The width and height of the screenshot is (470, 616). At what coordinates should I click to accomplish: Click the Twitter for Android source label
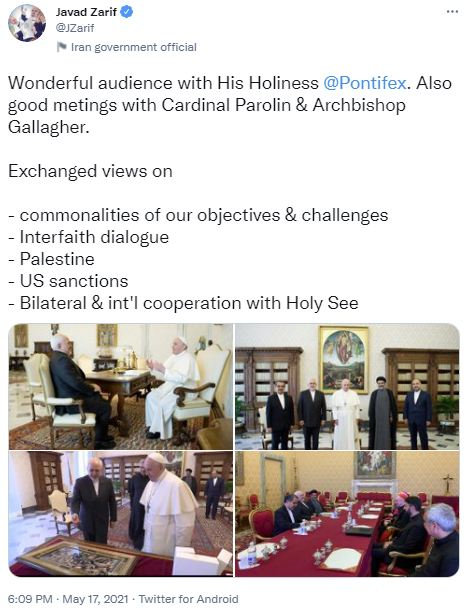click(188, 599)
